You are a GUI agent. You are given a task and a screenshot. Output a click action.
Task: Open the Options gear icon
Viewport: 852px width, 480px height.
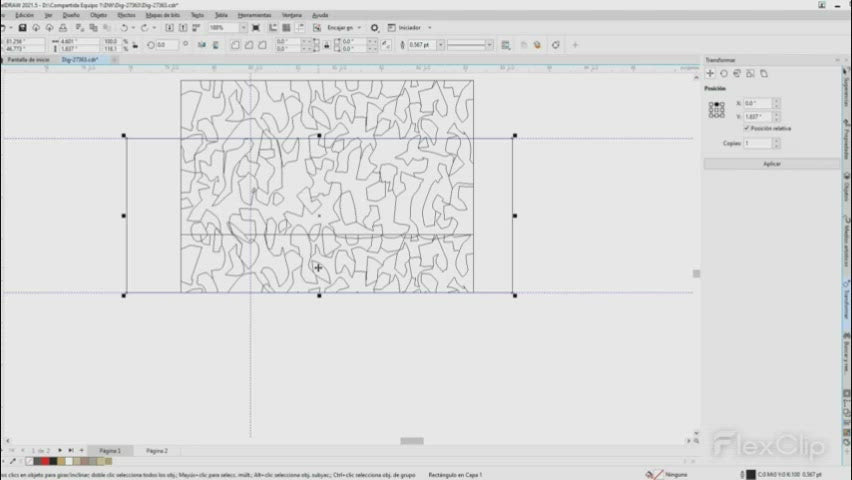click(375, 28)
